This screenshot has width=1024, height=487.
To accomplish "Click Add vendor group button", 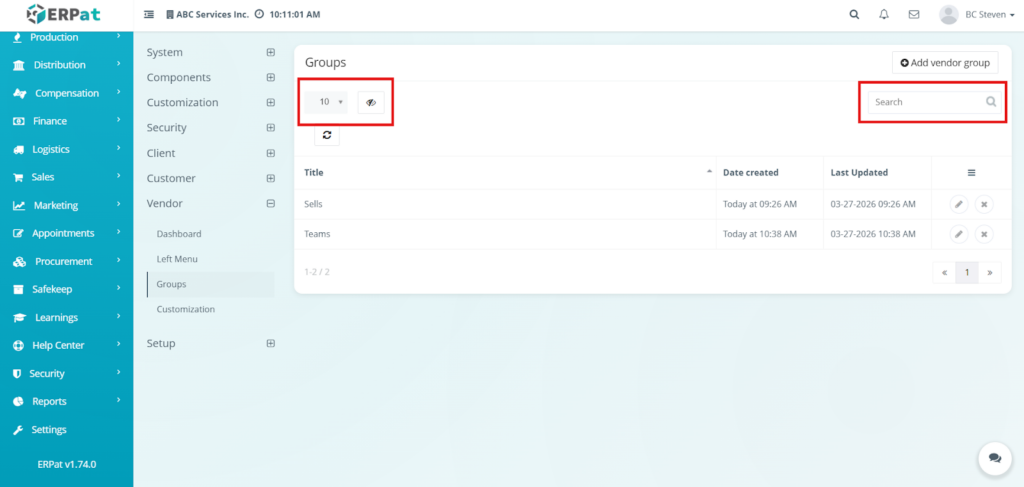I will pyautogui.click(x=944, y=63).
